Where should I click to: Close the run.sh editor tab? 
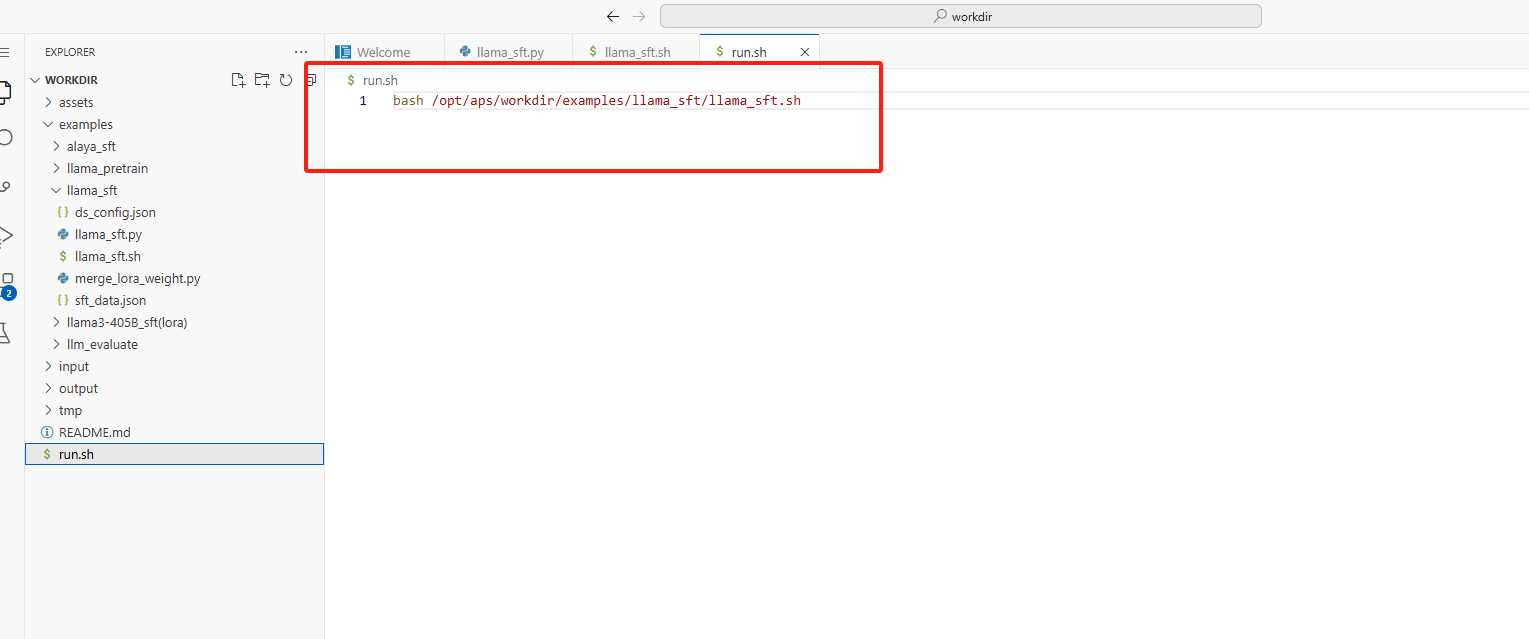pyautogui.click(x=804, y=52)
